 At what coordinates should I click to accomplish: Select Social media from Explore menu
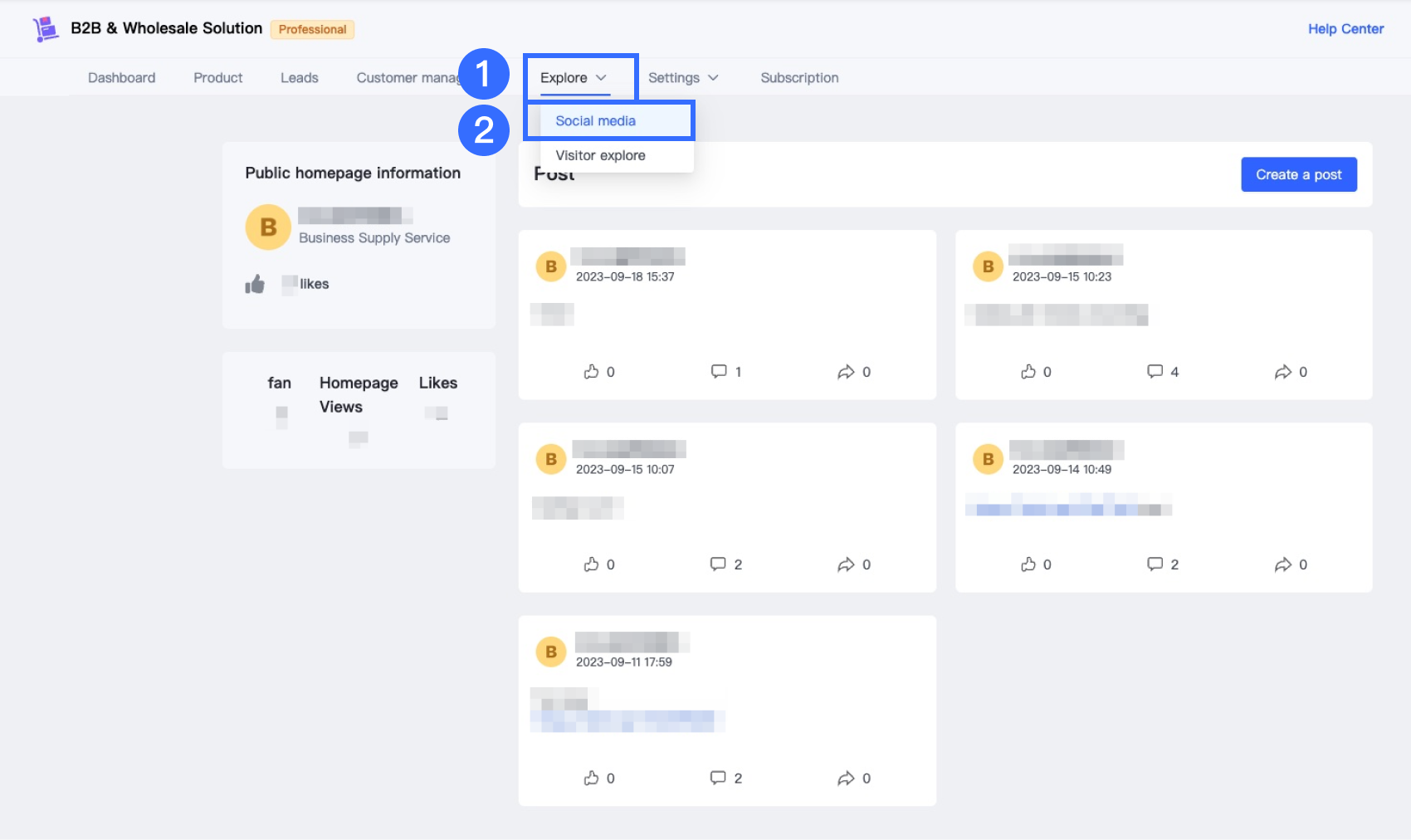[595, 121]
